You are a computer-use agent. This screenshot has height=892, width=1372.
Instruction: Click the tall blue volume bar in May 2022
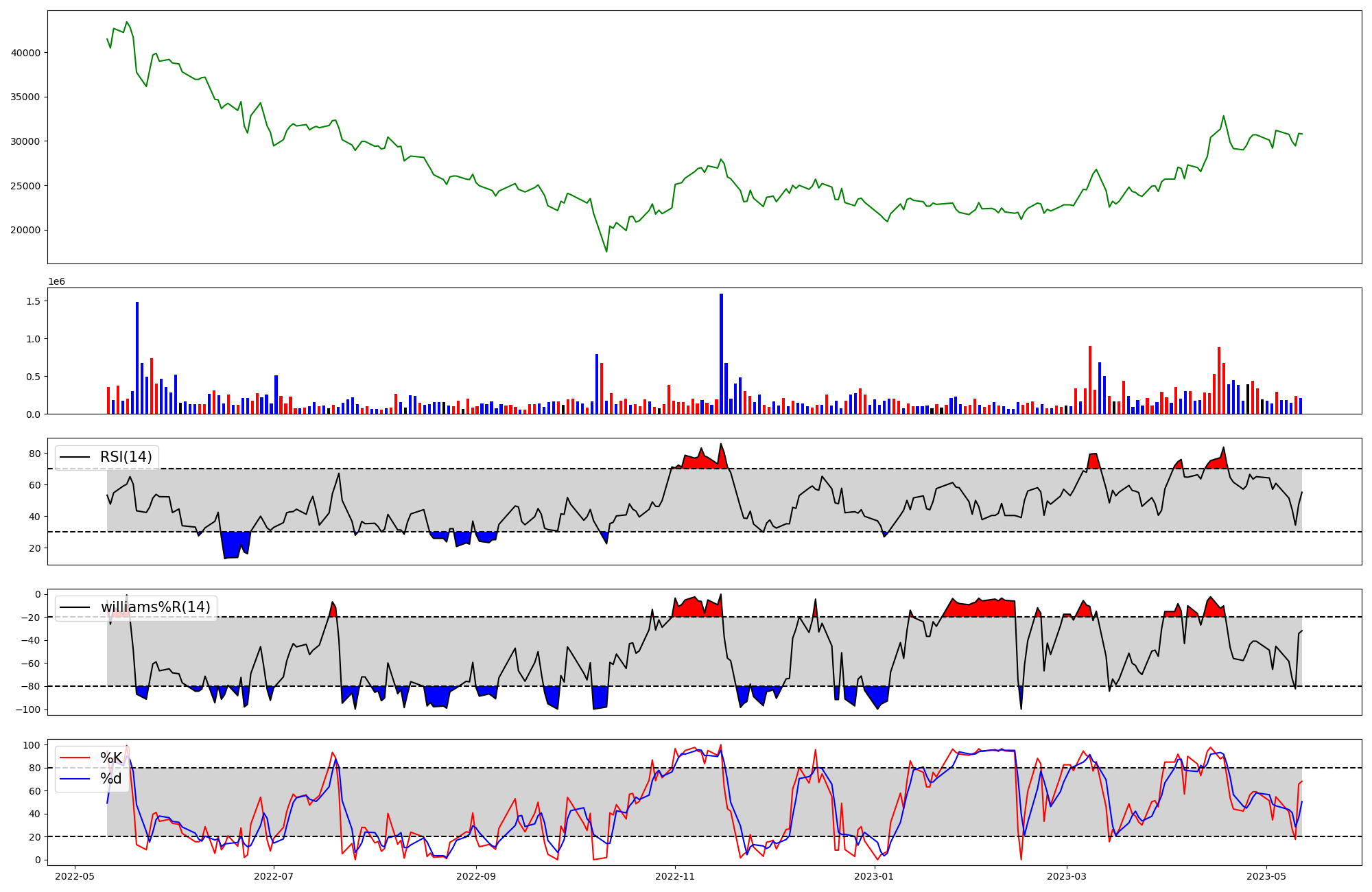(137, 357)
